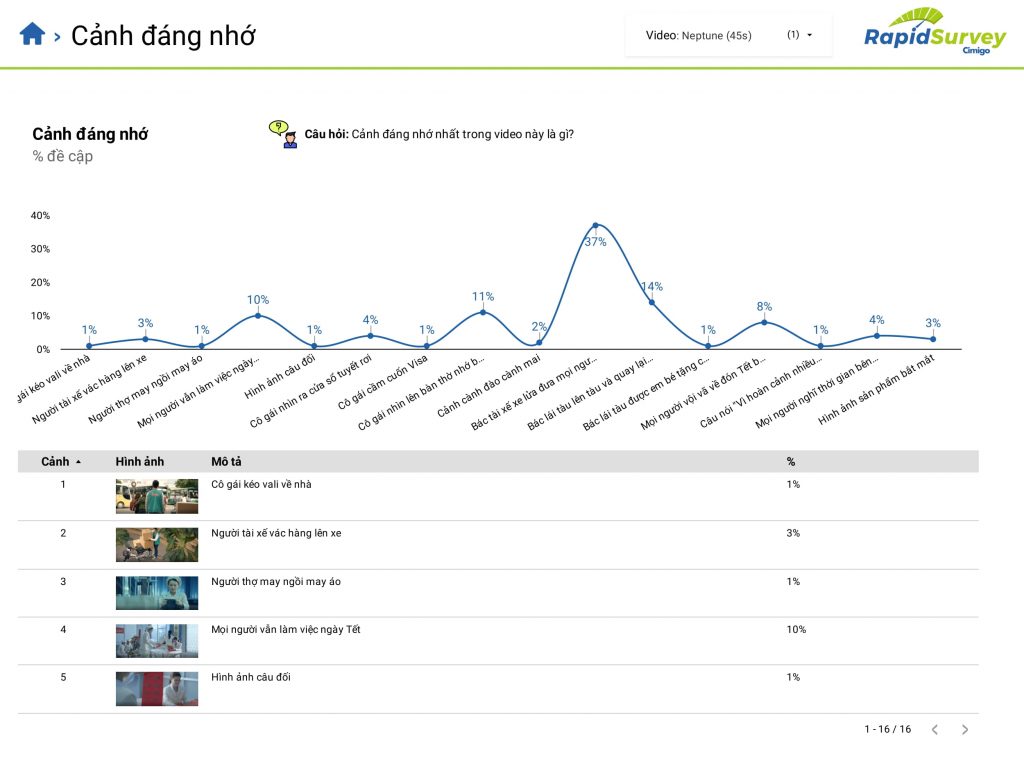The width and height of the screenshot is (1024, 768).
Task: Click the 2% data point on chart
Action: tap(539, 342)
